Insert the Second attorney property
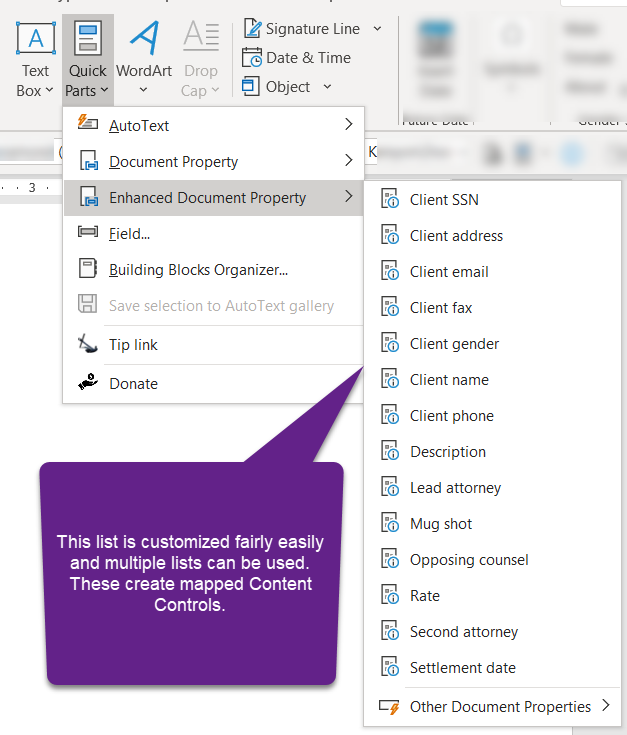This screenshot has height=735, width=627. point(493,632)
